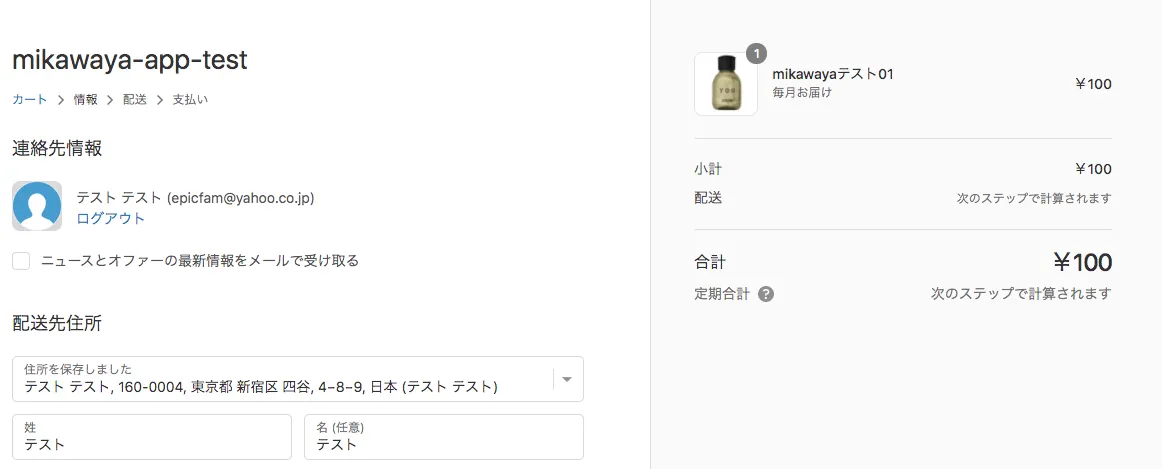
Task: Enable the newsletter and offers email checkbox
Action: [21, 261]
